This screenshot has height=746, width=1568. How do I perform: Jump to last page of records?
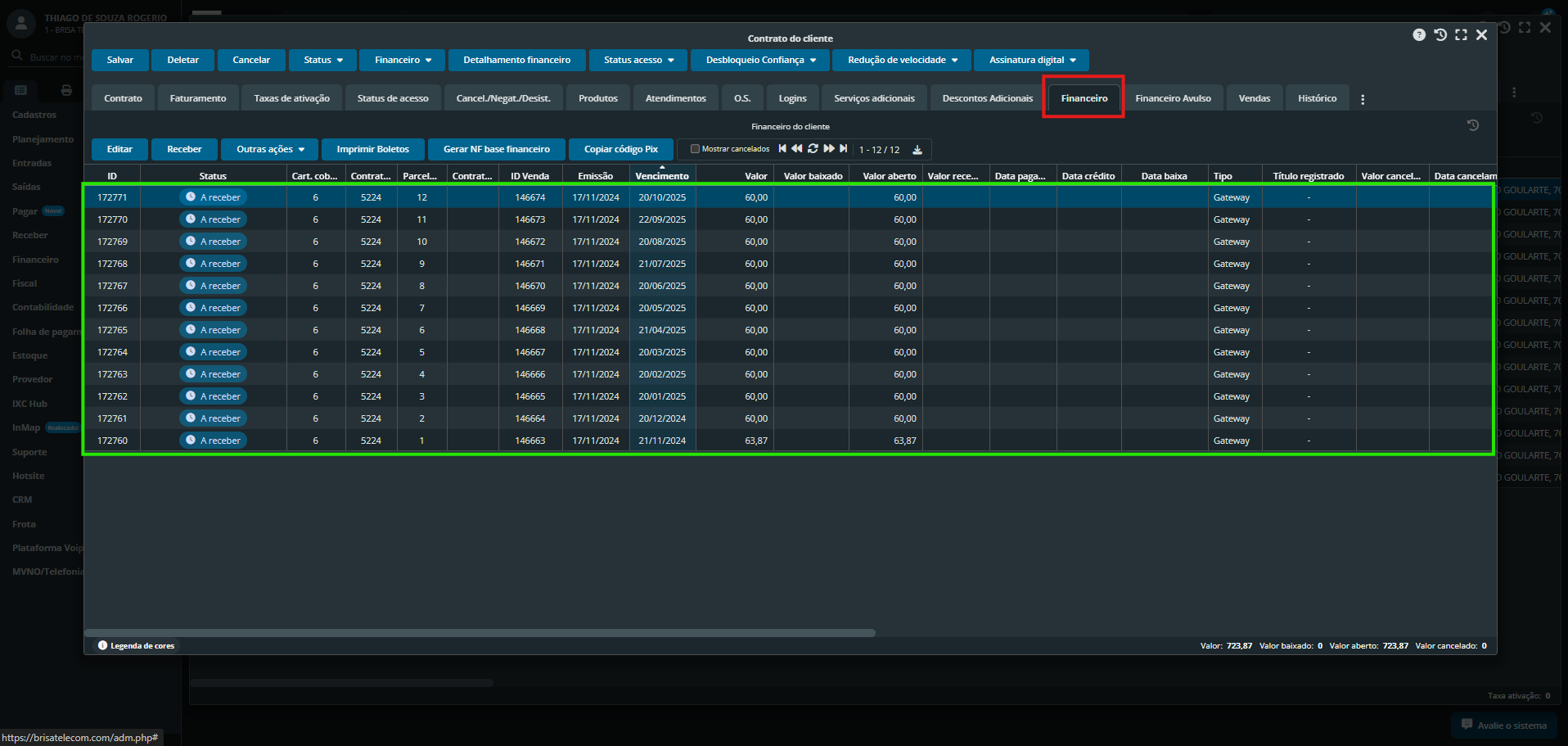point(844,149)
